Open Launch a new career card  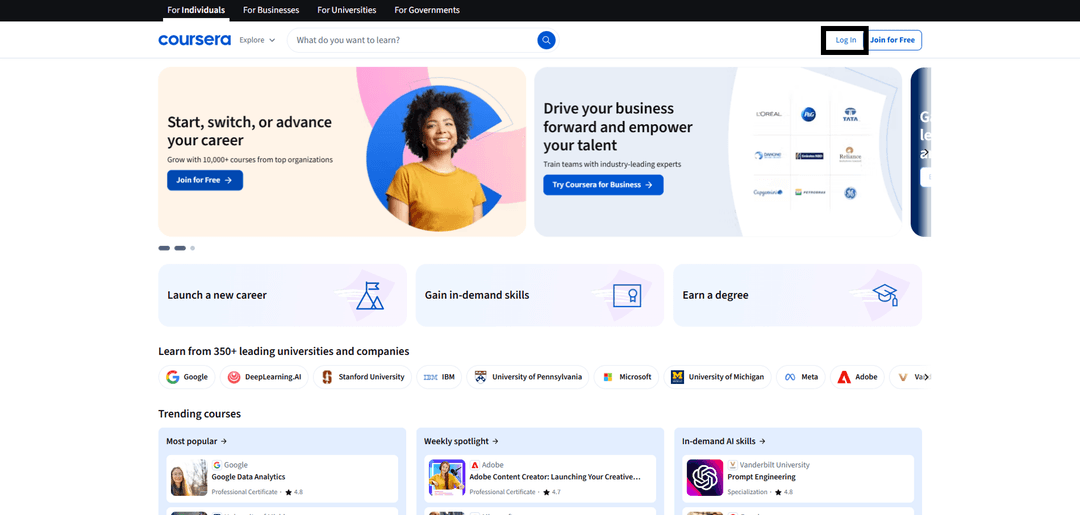282,295
